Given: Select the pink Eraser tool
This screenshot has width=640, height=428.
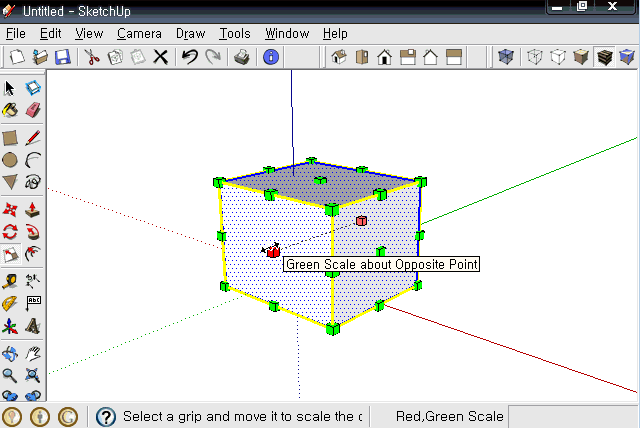Looking at the screenshot, I should [x=33, y=110].
